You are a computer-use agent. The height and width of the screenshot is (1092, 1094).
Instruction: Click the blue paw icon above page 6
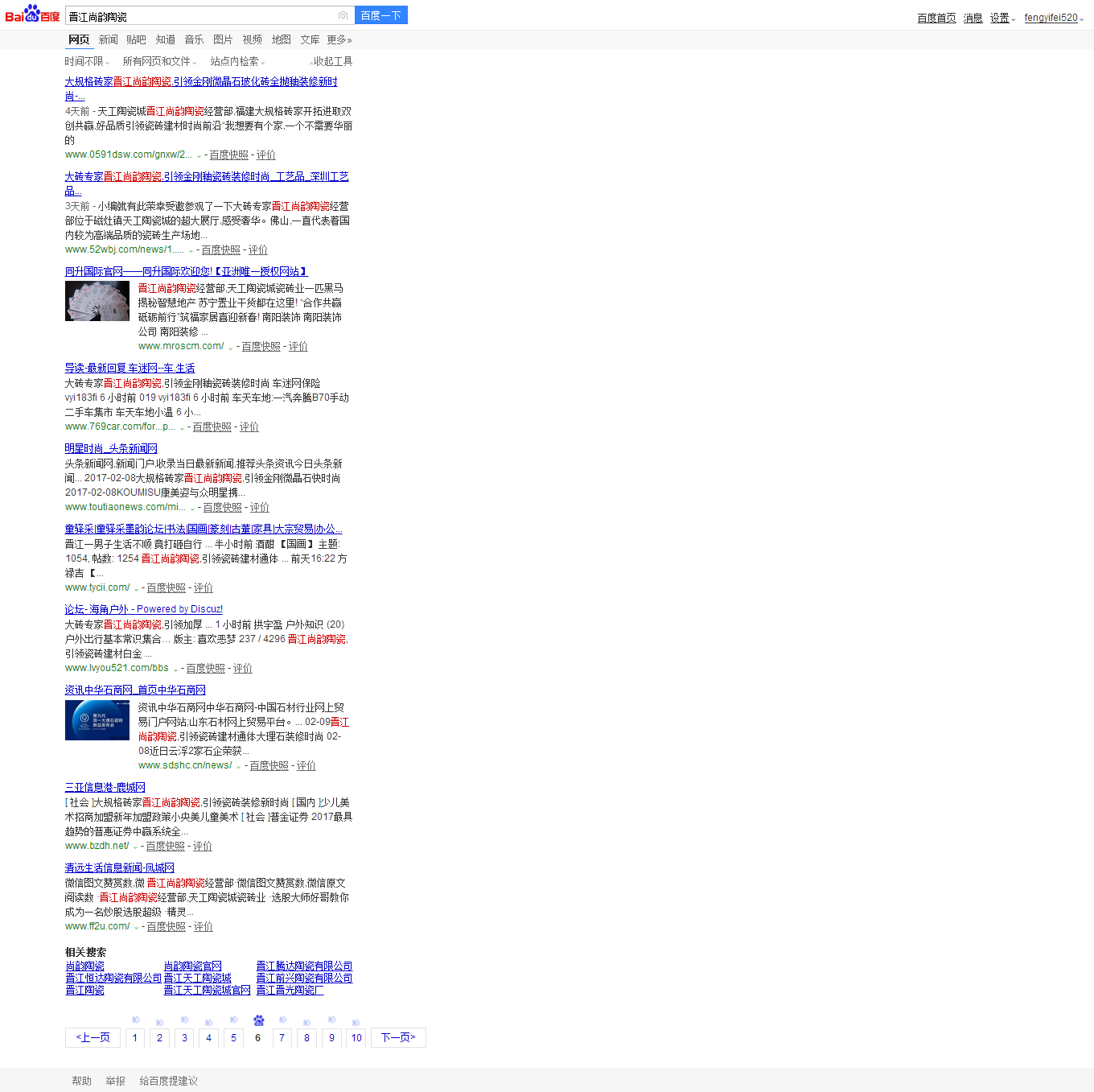coord(258,1020)
